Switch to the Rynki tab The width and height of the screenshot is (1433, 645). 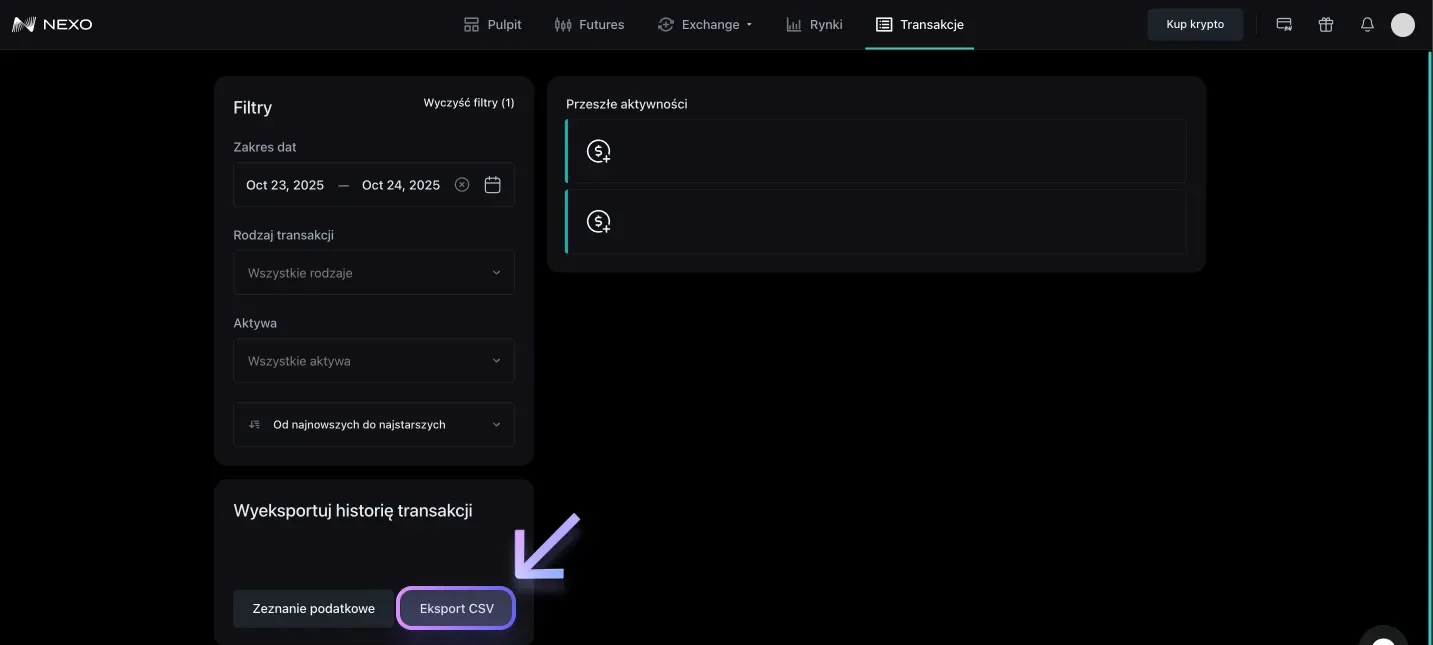pyautogui.click(x=814, y=25)
